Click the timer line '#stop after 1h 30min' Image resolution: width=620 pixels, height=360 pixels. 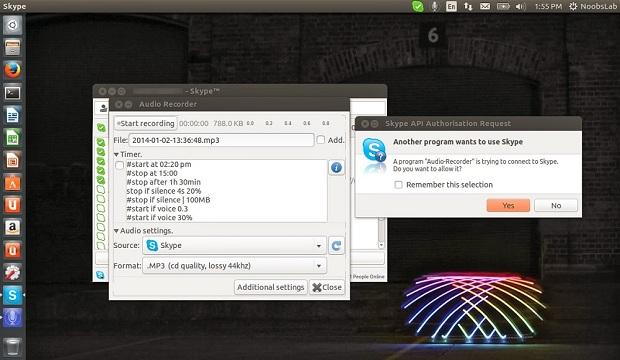pos(163,182)
